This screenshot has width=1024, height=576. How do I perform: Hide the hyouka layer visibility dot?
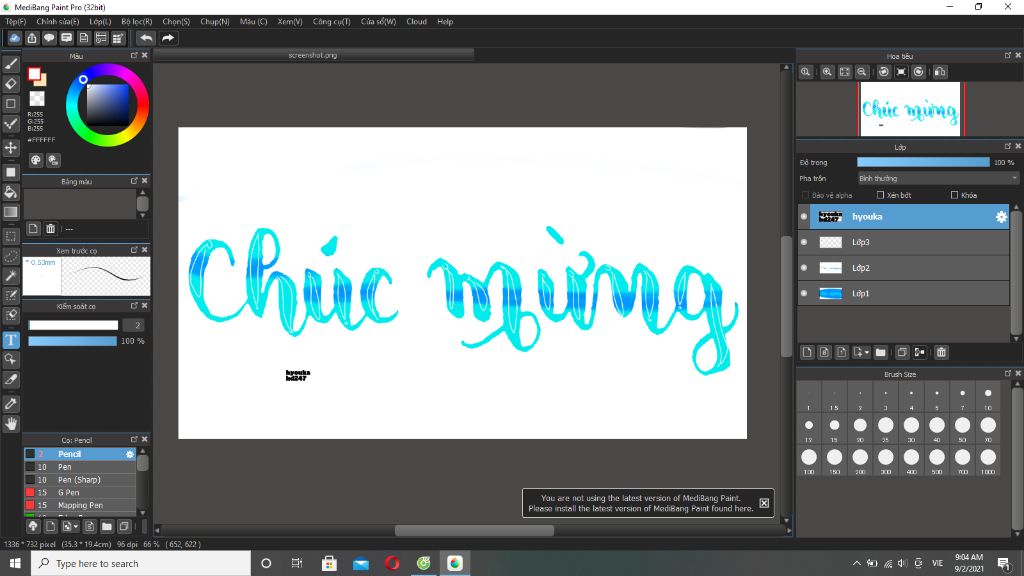(804, 217)
